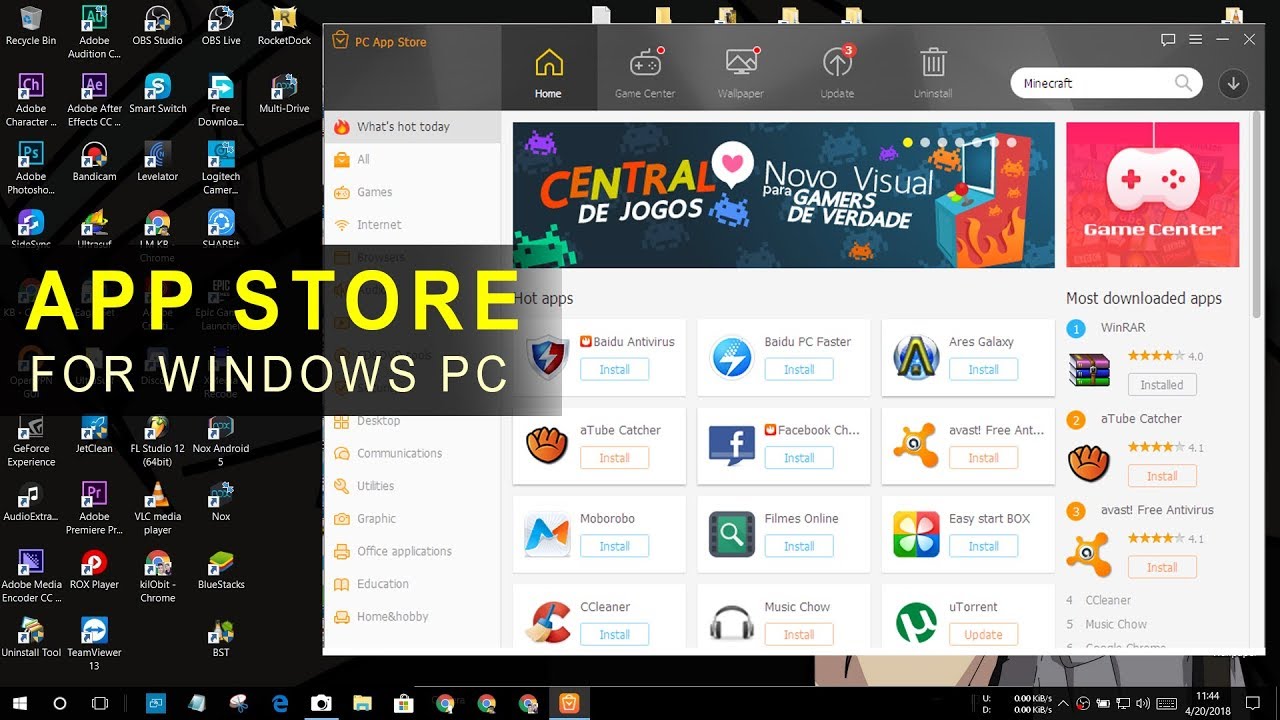Open the Update section with badge
Screen dimensions: 1280x720
point(837,65)
